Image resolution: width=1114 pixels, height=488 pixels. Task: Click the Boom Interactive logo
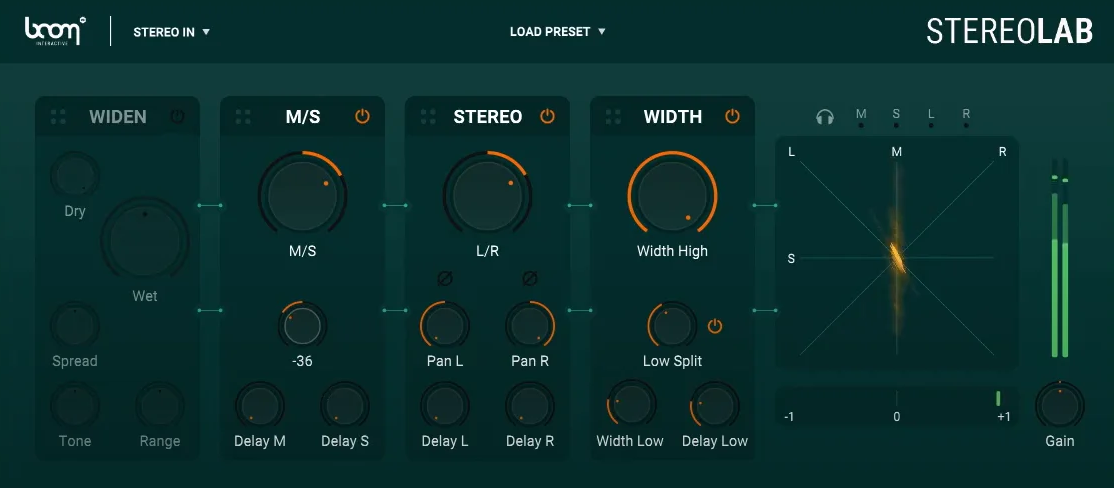coord(56,31)
